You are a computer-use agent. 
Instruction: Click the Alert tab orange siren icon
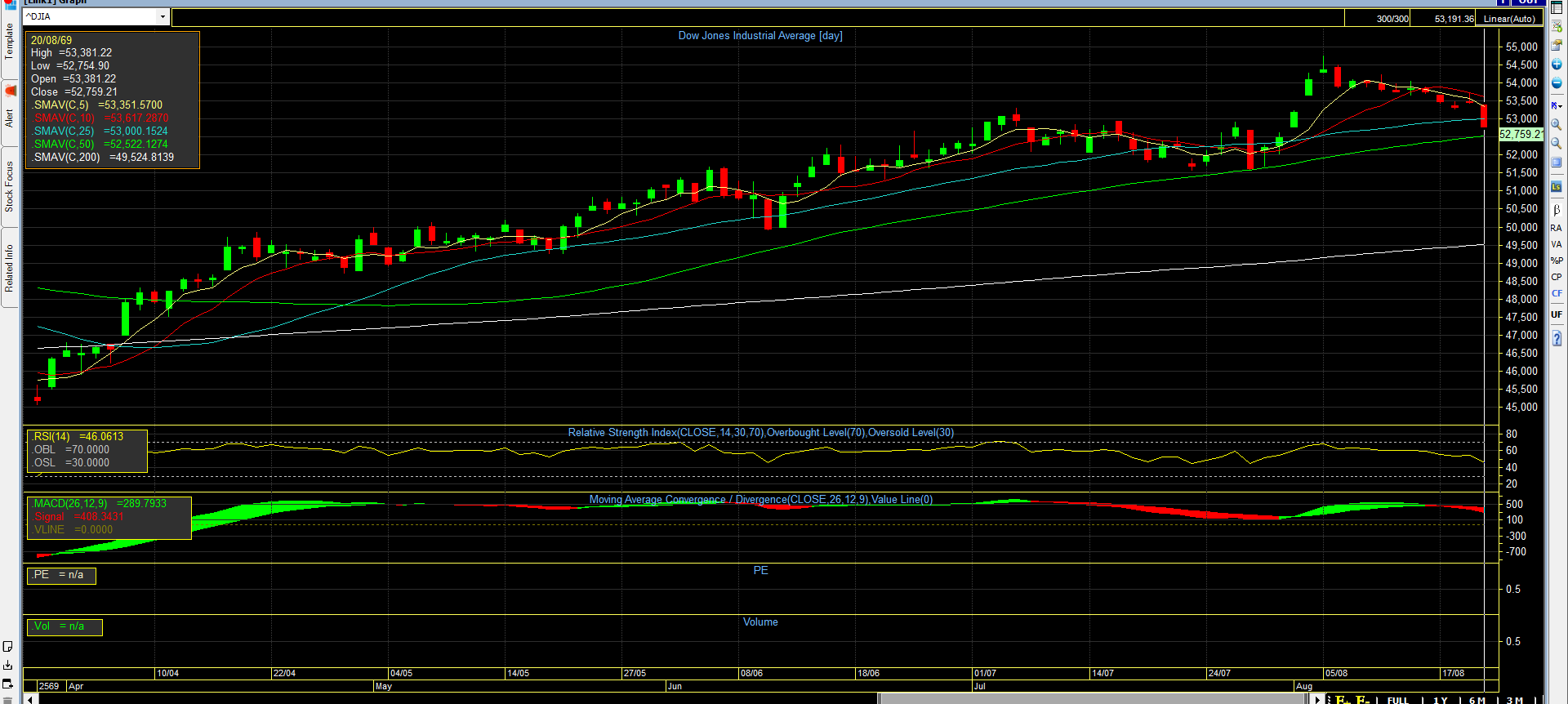pyautogui.click(x=11, y=90)
